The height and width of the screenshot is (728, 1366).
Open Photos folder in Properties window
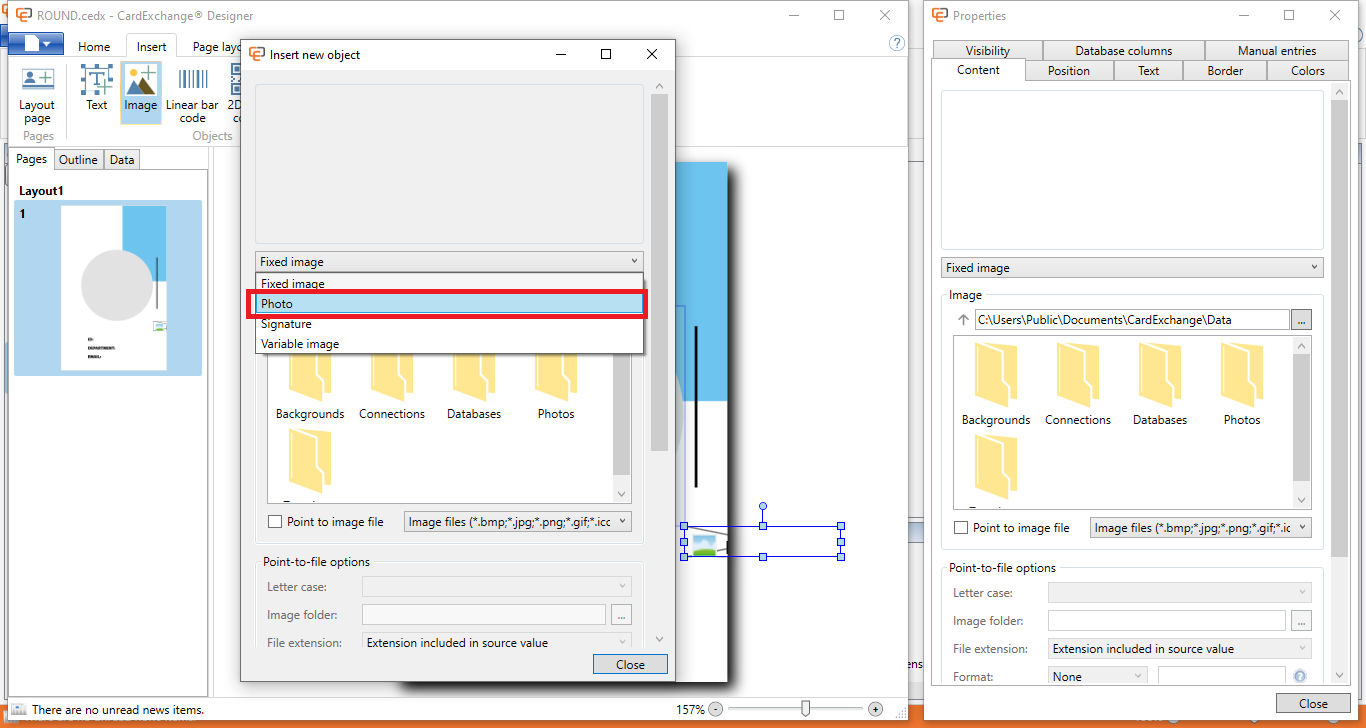tap(1242, 385)
